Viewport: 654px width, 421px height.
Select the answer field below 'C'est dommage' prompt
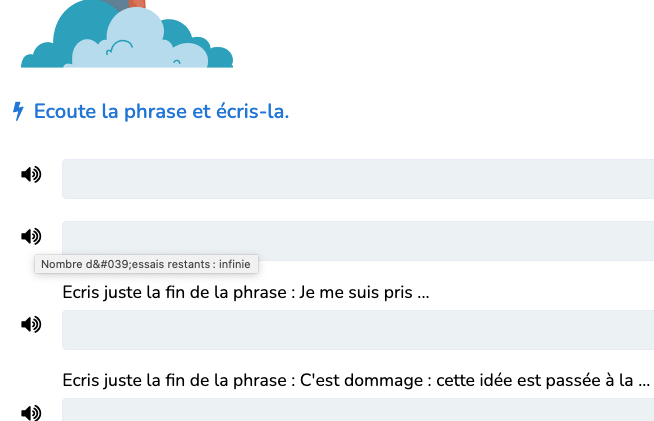click(x=358, y=410)
